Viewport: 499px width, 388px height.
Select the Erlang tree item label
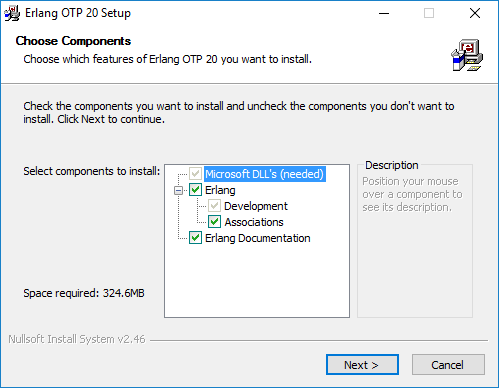[220, 190]
